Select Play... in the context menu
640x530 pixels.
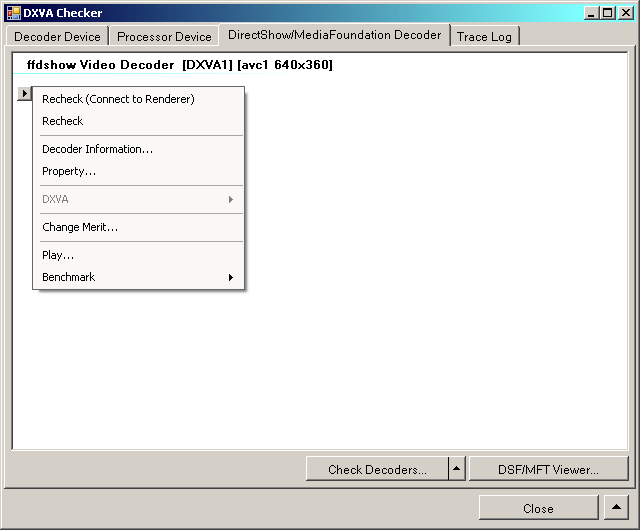(138, 255)
